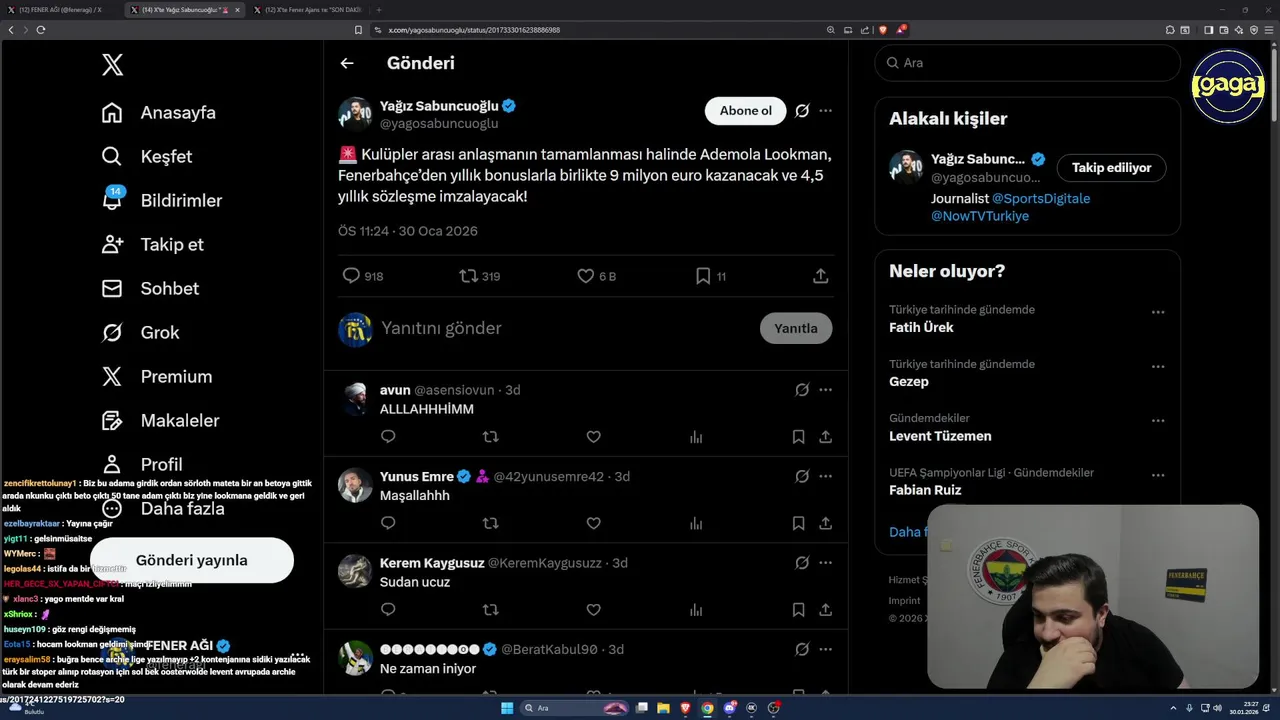
Task: Open more options for Gezep trend
Action: click(1158, 367)
